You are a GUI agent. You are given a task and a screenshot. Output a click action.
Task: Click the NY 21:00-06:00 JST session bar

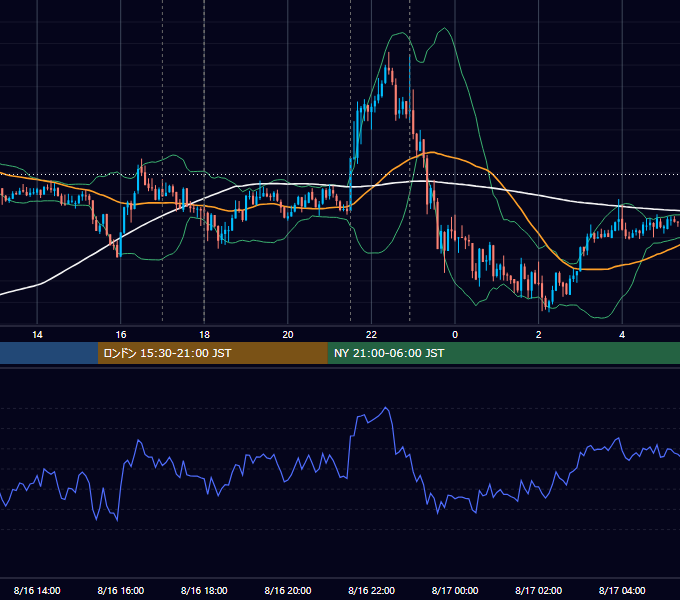pyautogui.click(x=503, y=353)
